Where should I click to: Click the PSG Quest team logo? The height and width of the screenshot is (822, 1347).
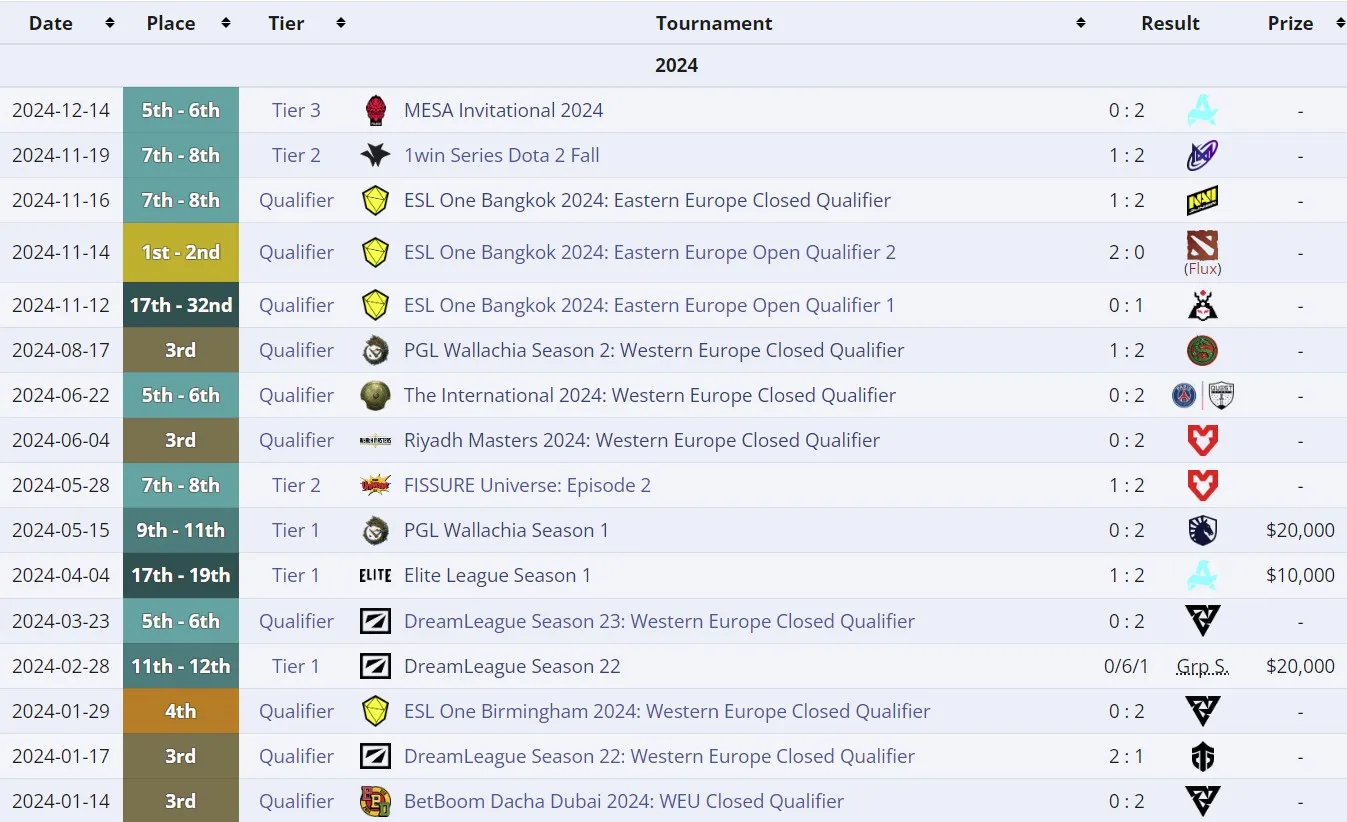[1202, 395]
